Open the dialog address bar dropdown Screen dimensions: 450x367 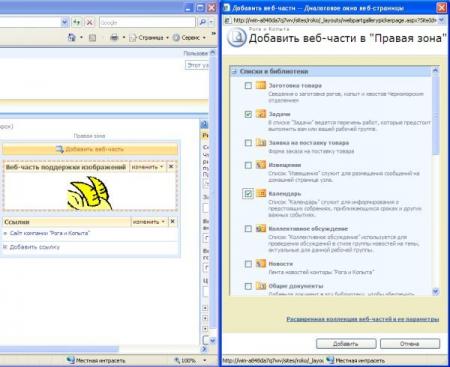[x=442, y=21]
